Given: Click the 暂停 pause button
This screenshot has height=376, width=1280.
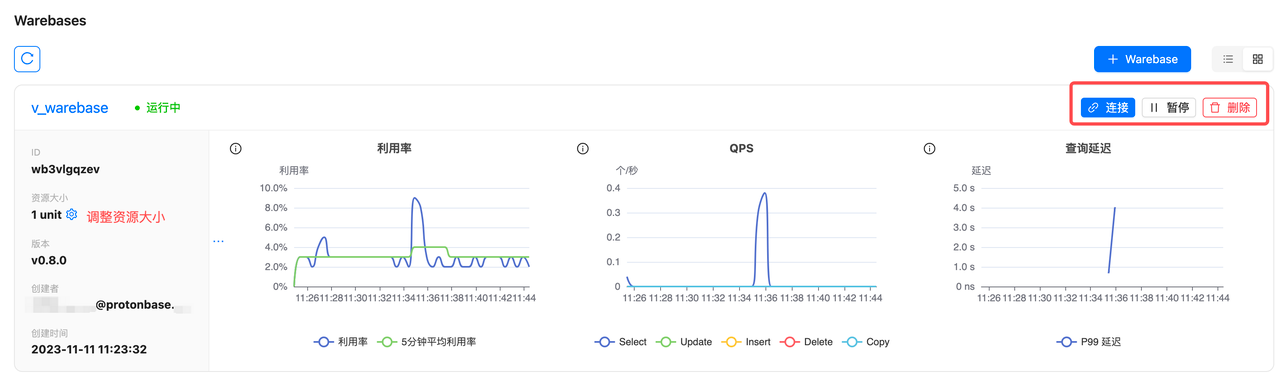Looking at the screenshot, I should click(x=1169, y=107).
